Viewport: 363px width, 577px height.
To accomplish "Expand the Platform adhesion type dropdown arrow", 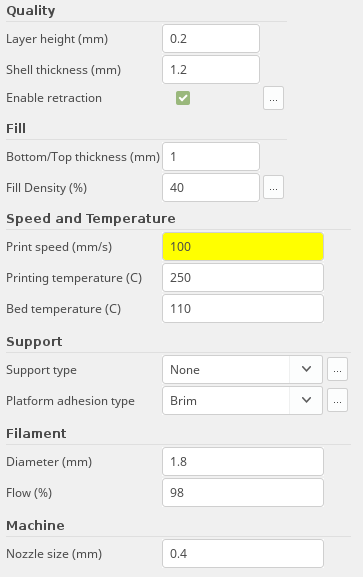I will (306, 400).
